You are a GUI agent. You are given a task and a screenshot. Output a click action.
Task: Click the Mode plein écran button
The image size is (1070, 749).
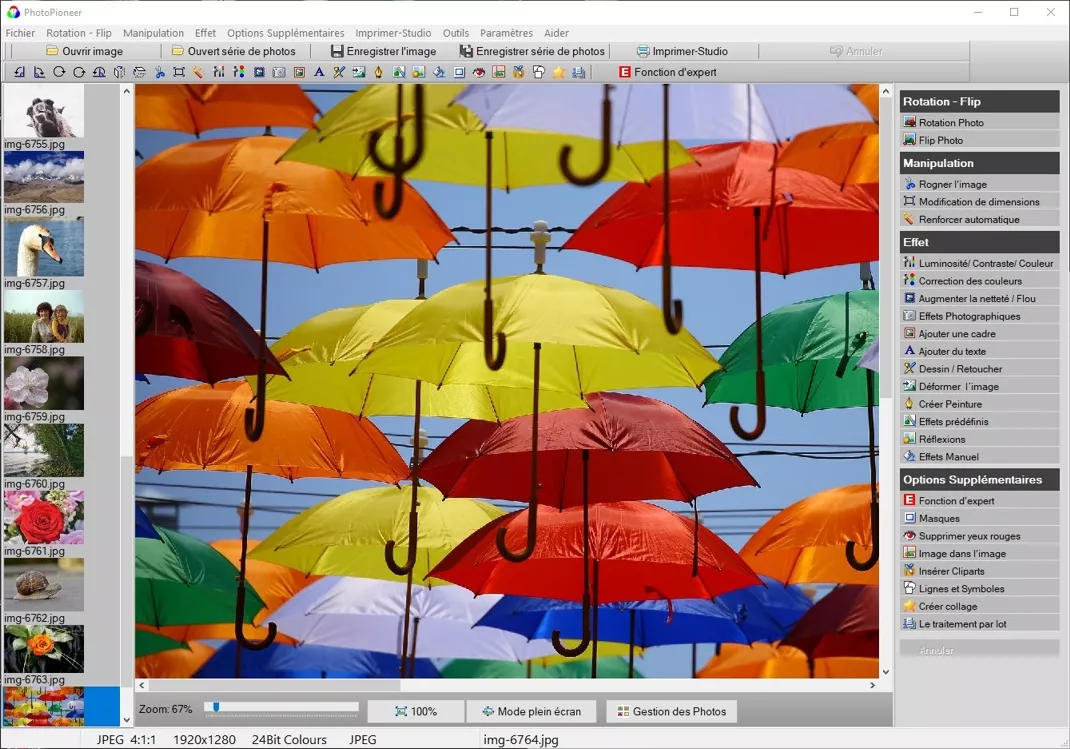point(531,711)
